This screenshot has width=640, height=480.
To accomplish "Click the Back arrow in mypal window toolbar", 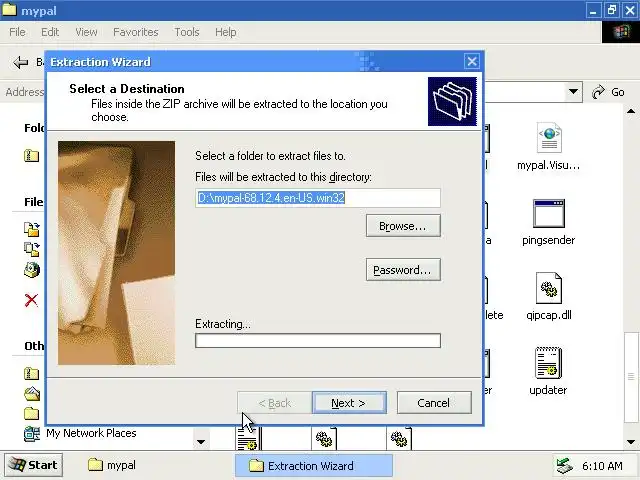I will click(20, 62).
